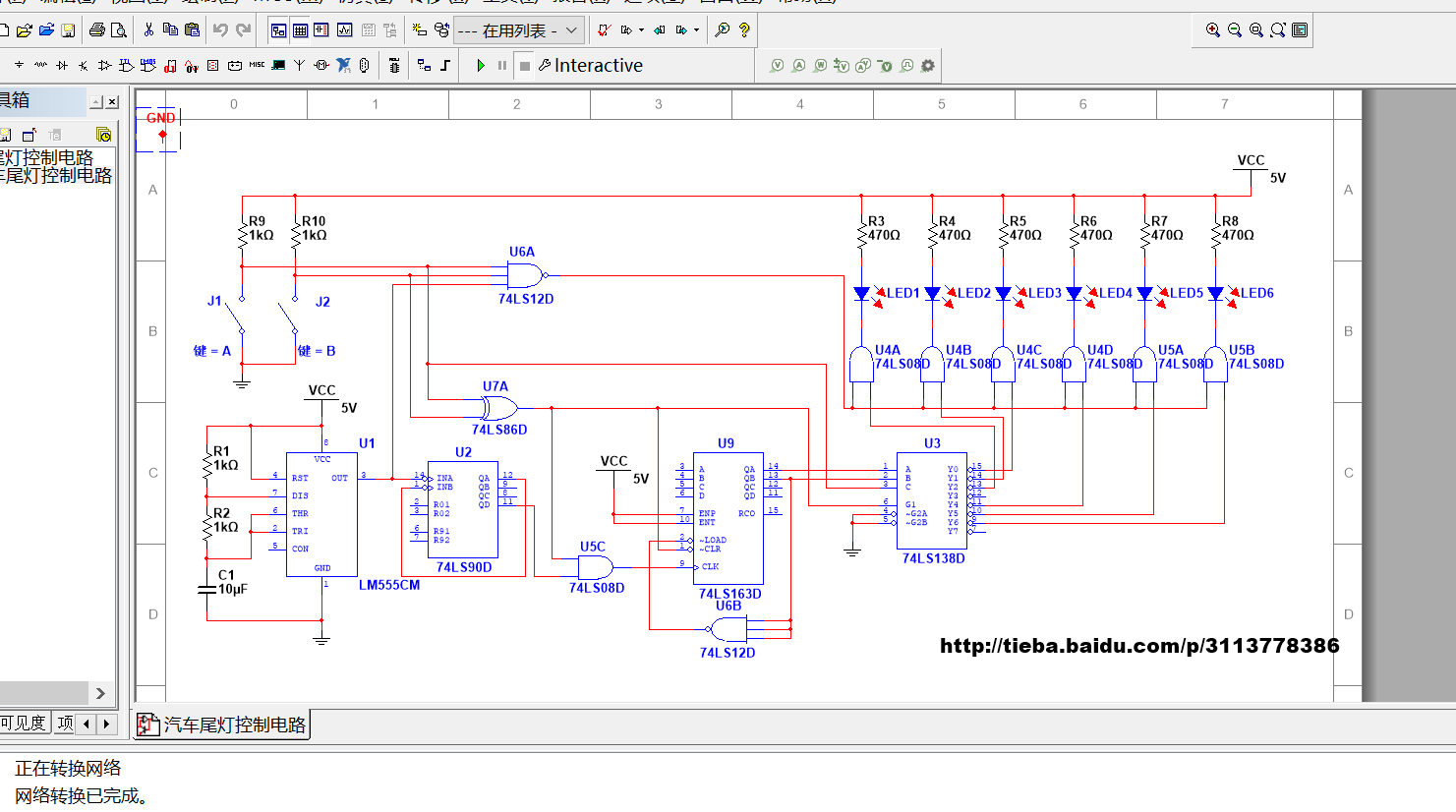Toggle switch J1 in the circuit
This screenshot has height=812, width=1456.
233,316
